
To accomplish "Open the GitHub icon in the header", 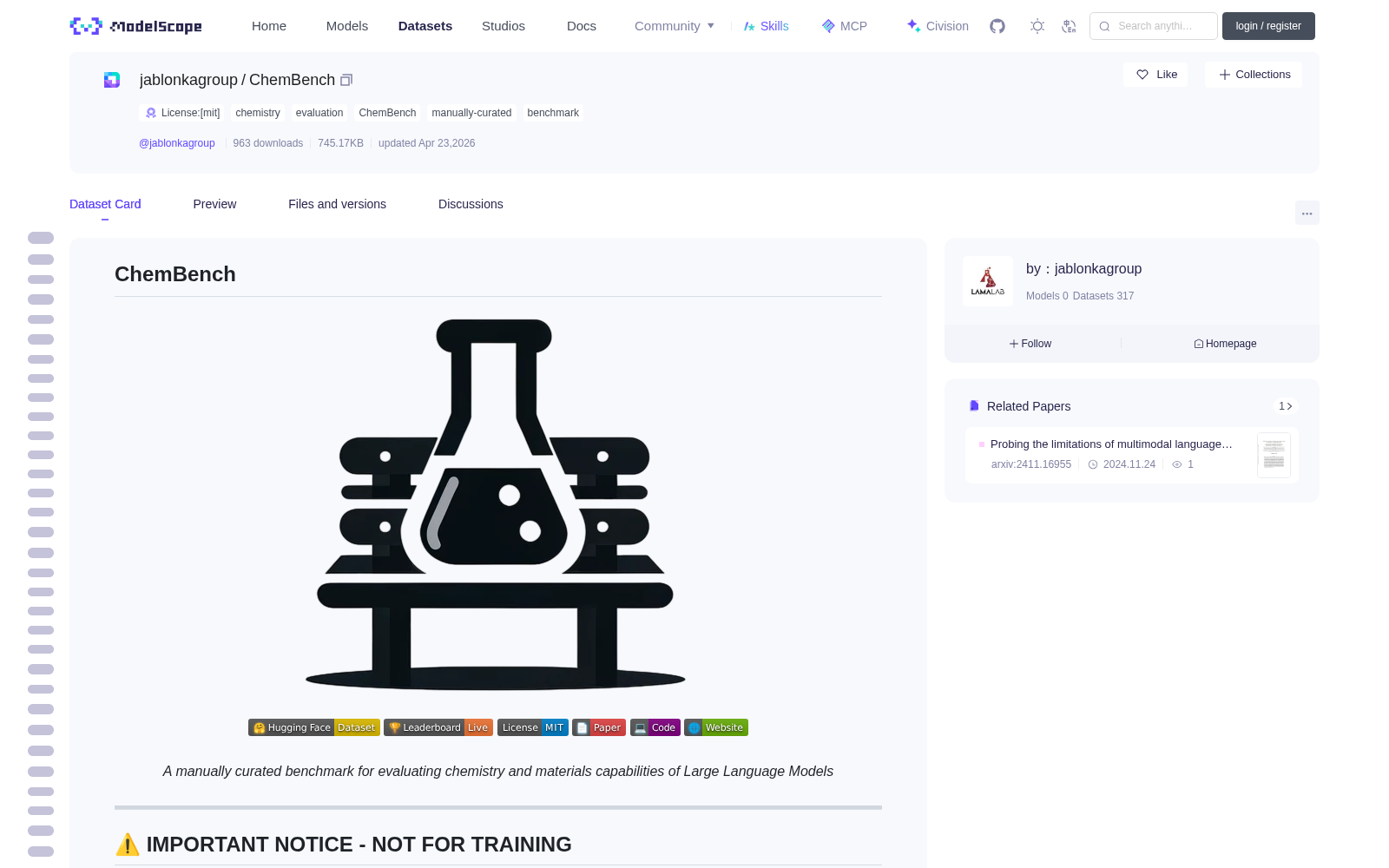I will [997, 26].
